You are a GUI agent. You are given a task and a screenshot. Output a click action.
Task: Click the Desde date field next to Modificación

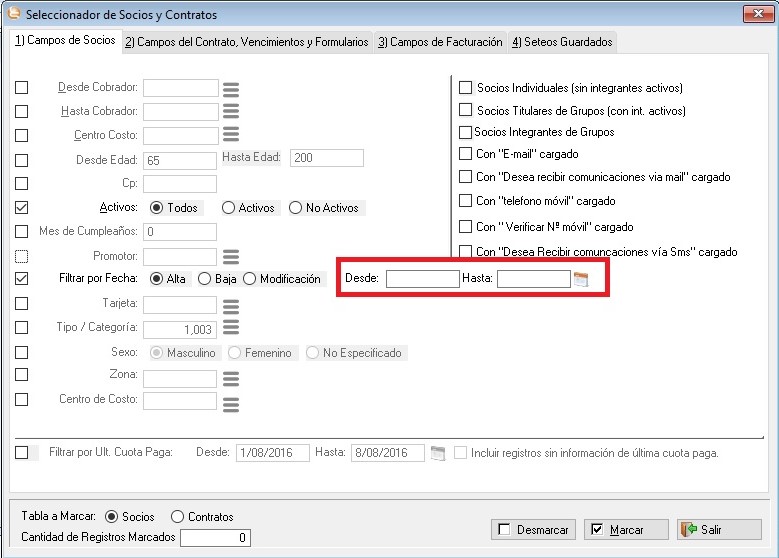422,279
